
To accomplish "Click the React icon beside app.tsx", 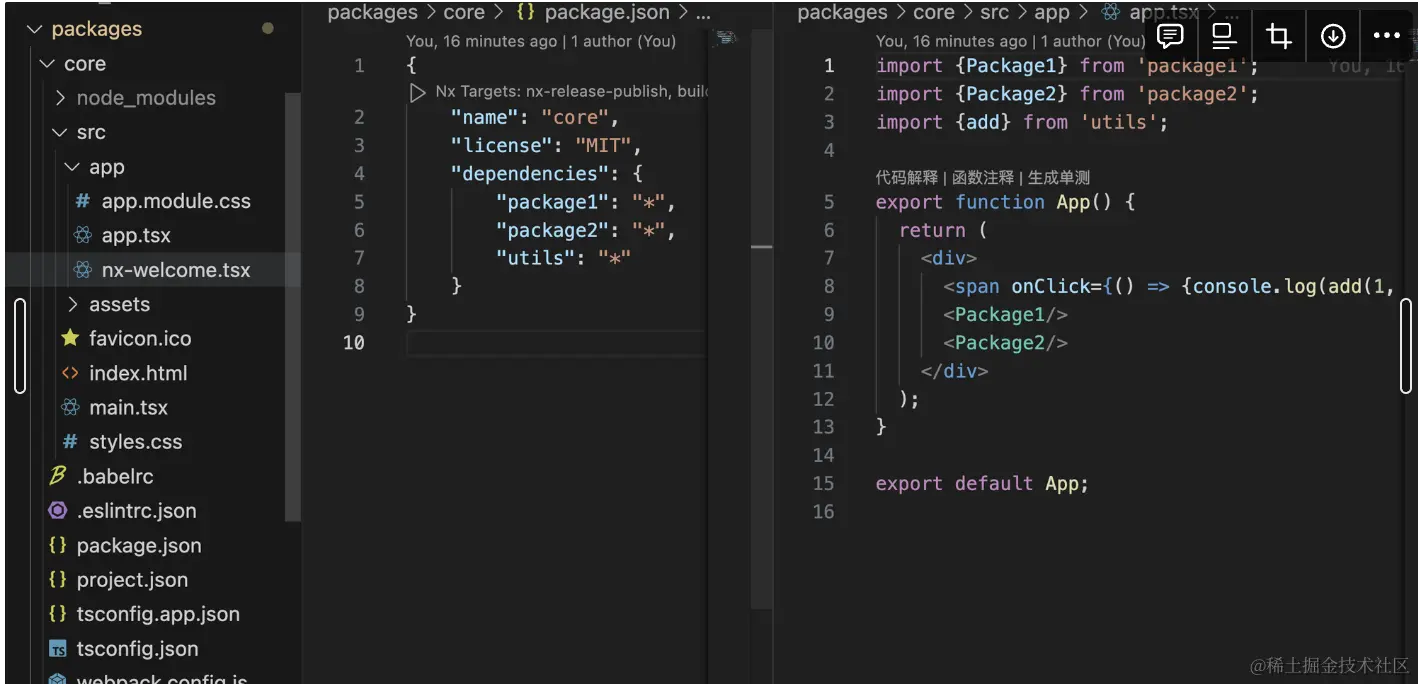I will click(83, 236).
